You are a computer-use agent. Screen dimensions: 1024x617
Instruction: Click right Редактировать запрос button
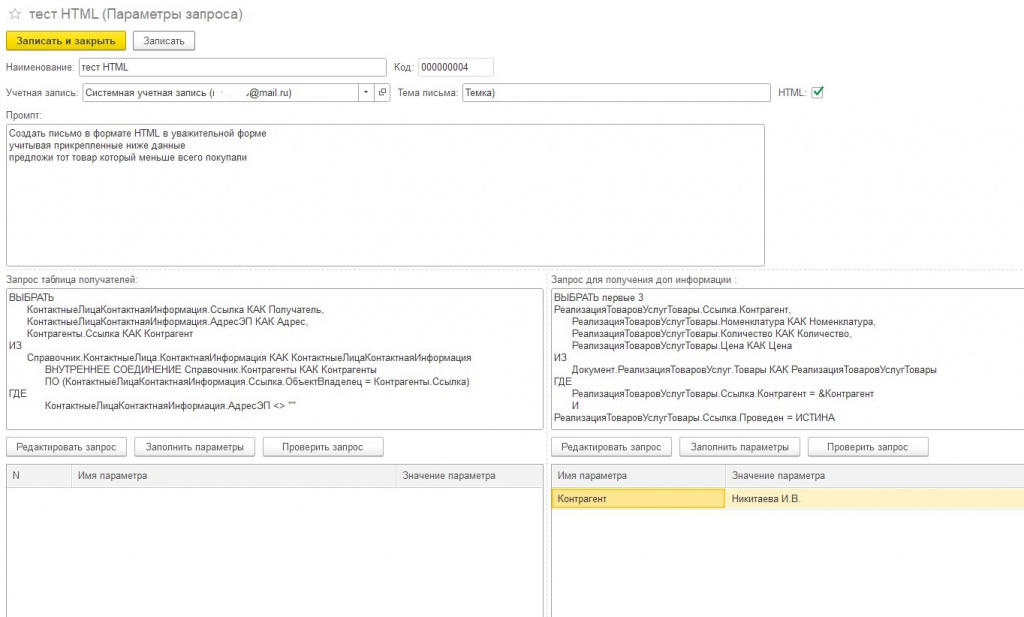coord(611,447)
